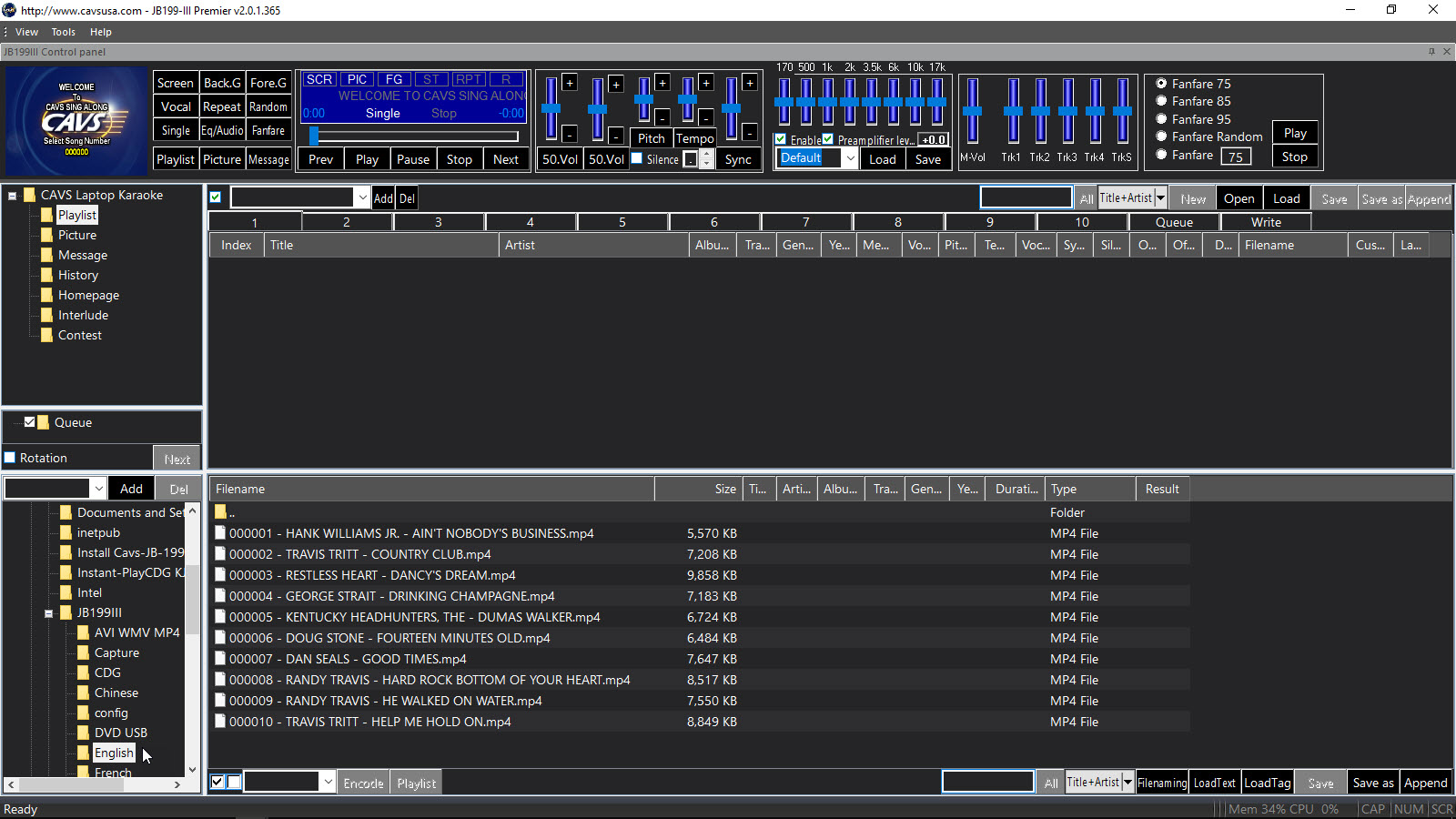This screenshot has width=1456, height=819.
Task: Click the Next transport button beside Stop
Action: (x=506, y=159)
